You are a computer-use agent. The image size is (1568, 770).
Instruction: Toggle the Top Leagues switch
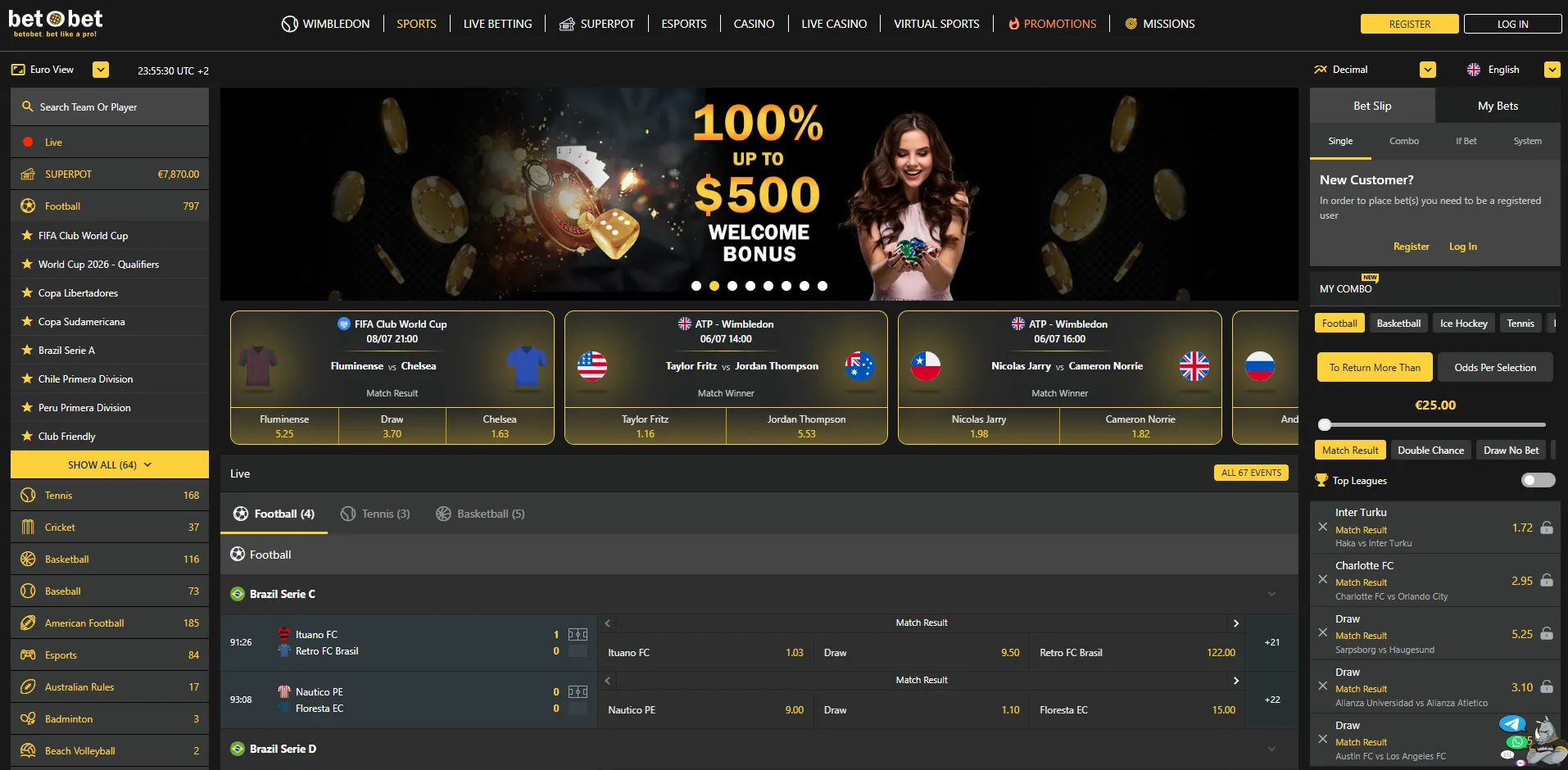click(1538, 480)
